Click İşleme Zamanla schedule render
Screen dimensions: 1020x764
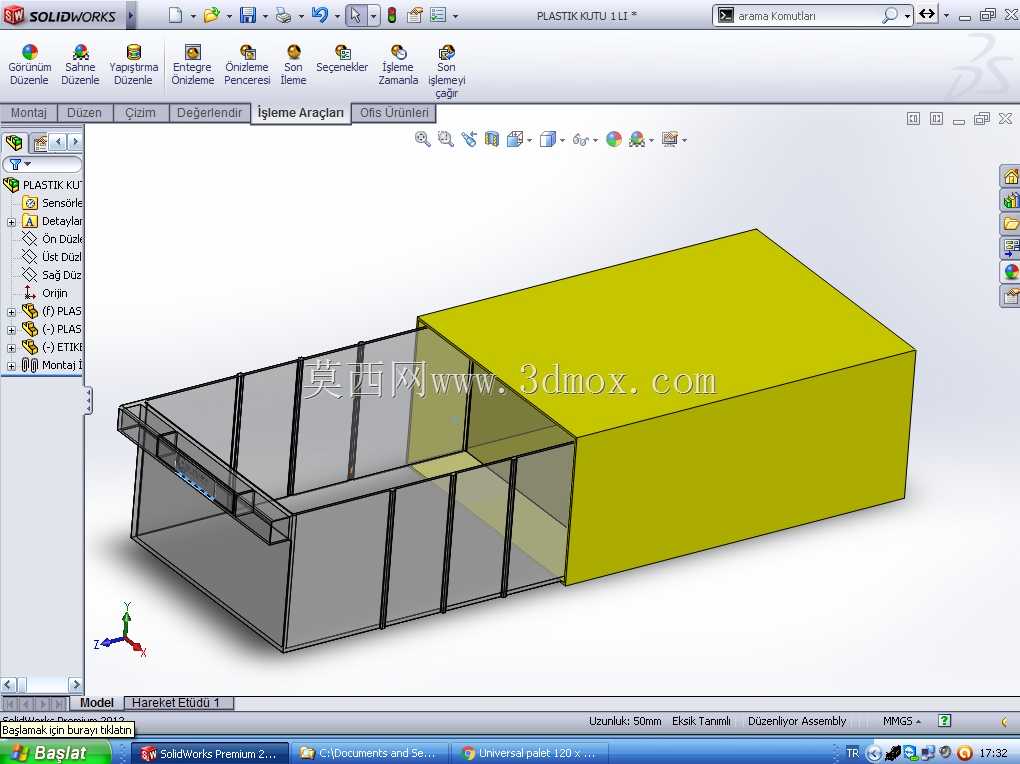pos(398,65)
